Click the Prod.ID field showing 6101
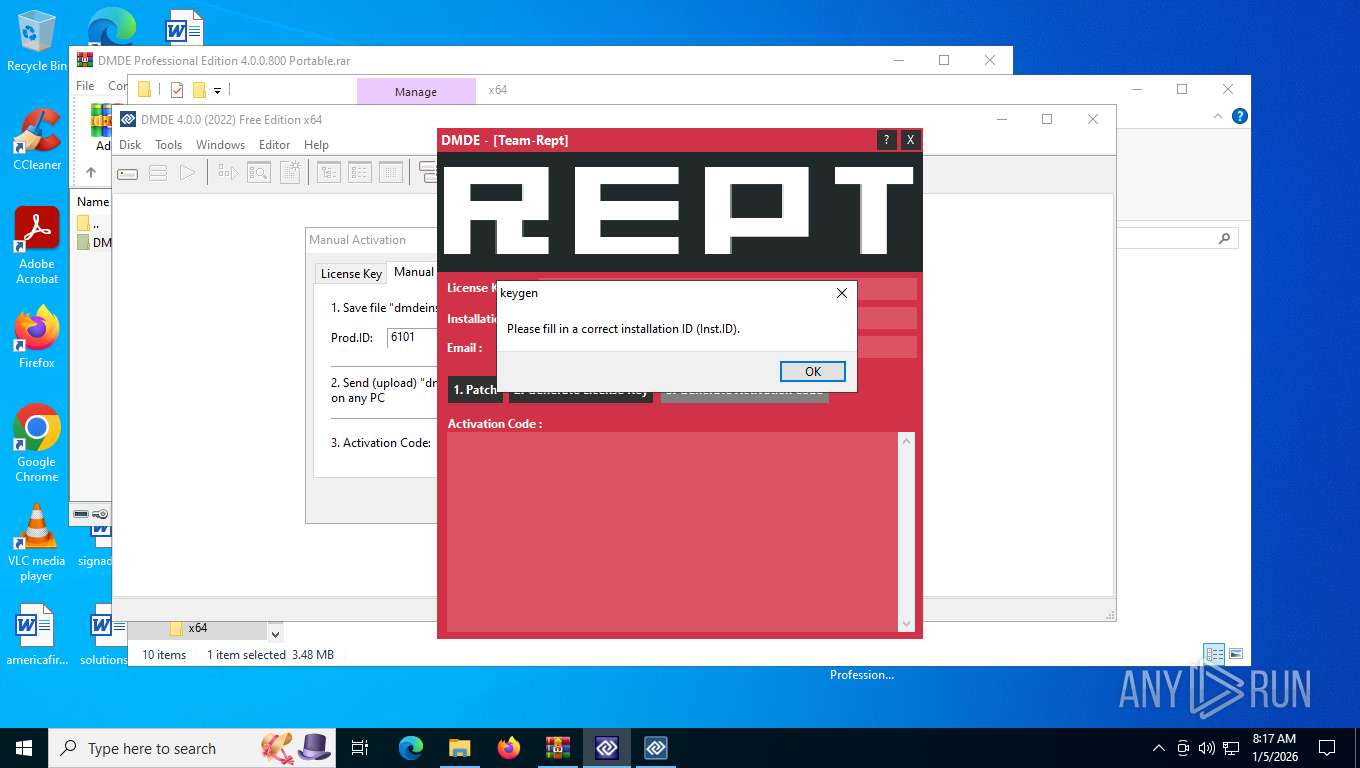This screenshot has width=1360, height=768. click(412, 337)
